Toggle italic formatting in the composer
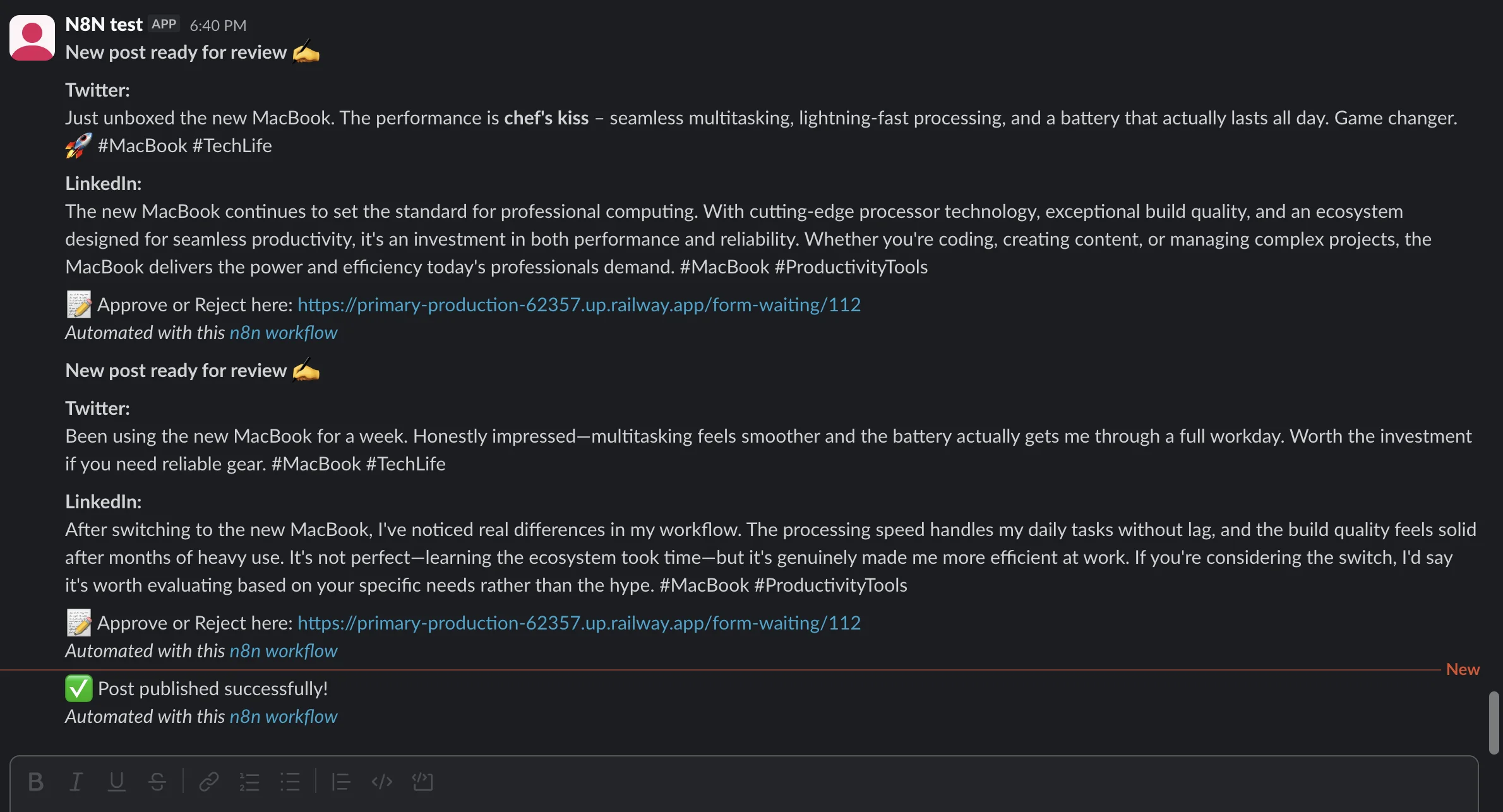This screenshot has height=812, width=1503. click(76, 782)
